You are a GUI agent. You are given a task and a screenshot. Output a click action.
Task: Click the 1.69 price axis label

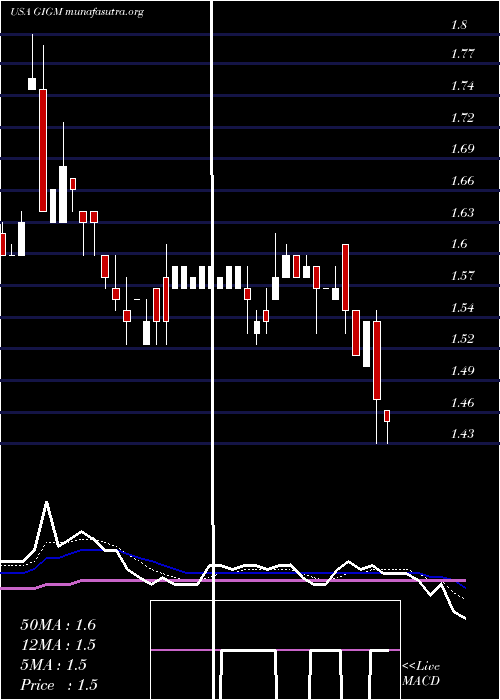tap(462, 149)
